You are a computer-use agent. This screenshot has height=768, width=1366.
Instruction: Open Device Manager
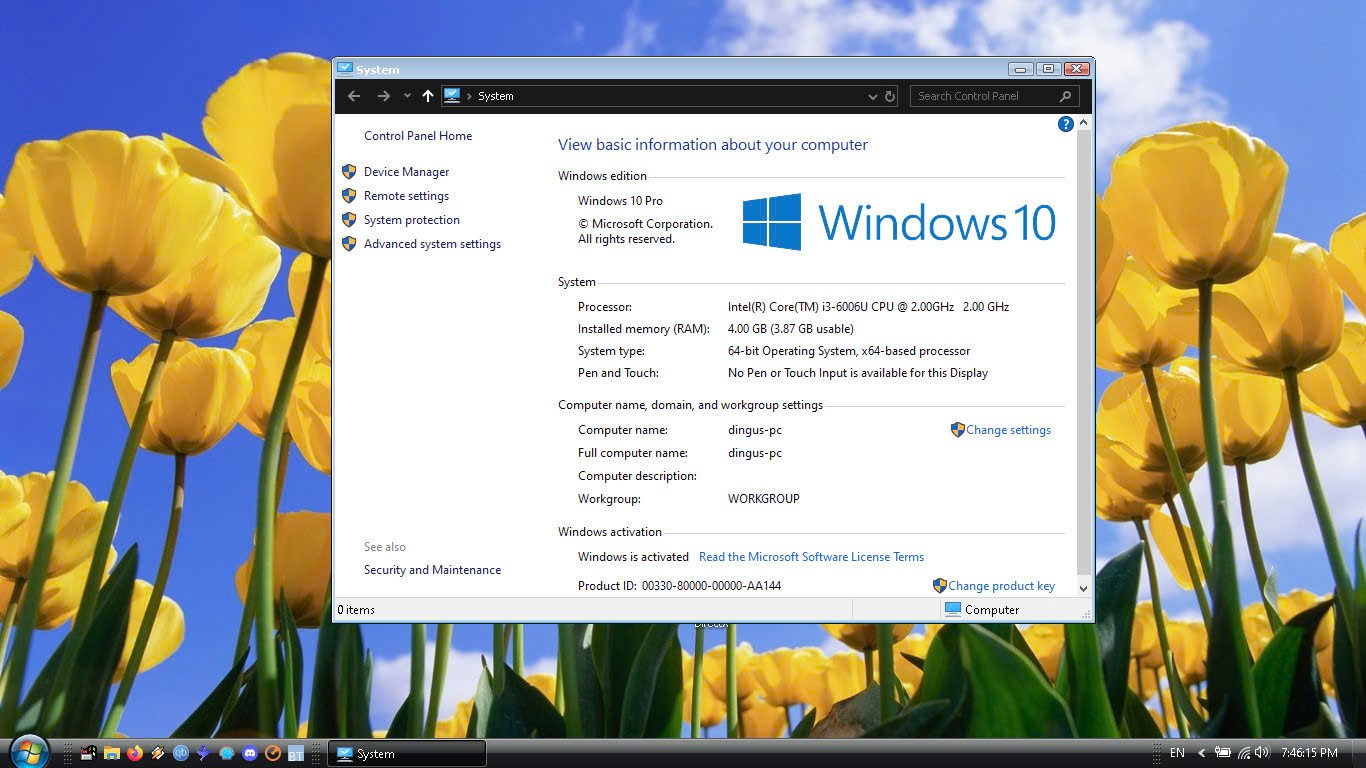coord(406,172)
